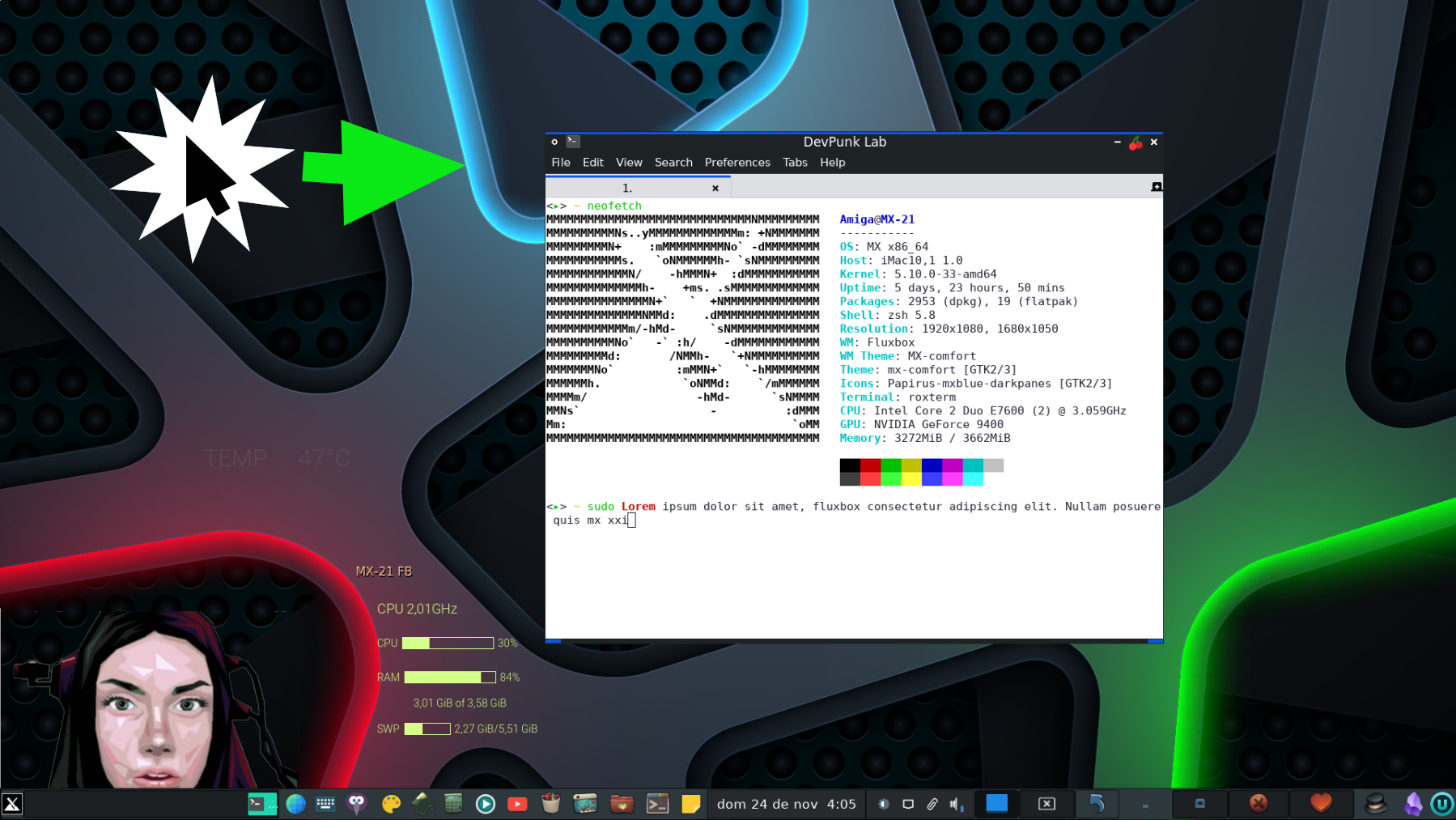1456x820 pixels.
Task: Click the Kernel 5.10.0-33-amd64 line
Action: click(918, 274)
